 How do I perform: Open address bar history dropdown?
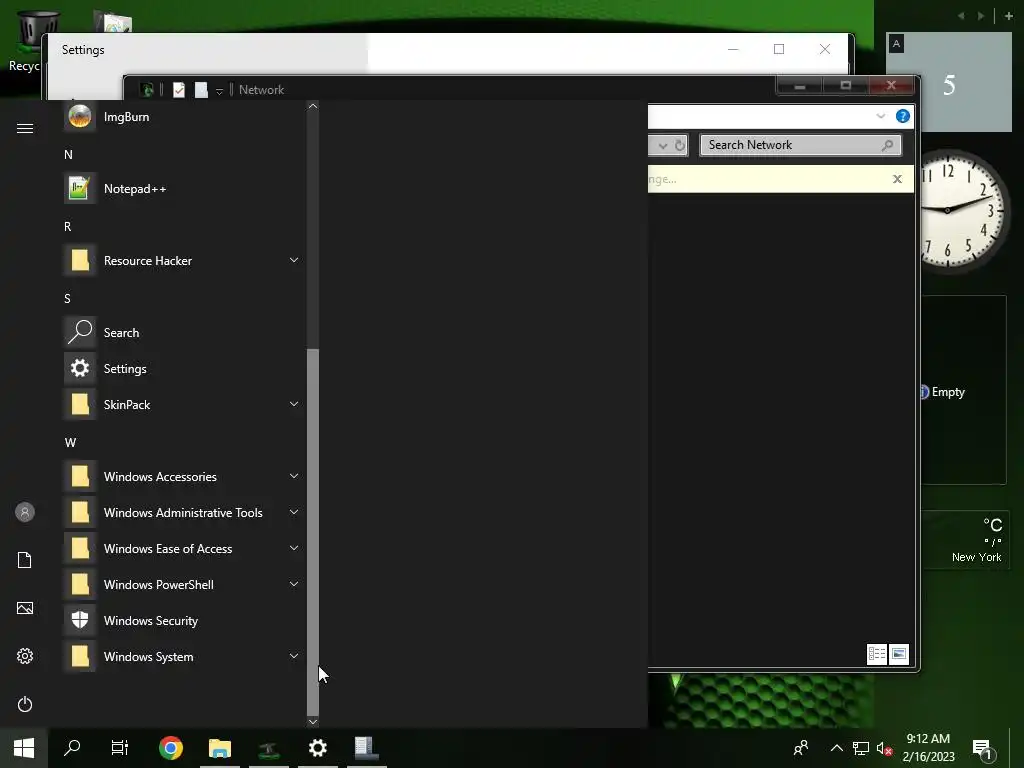click(x=663, y=145)
